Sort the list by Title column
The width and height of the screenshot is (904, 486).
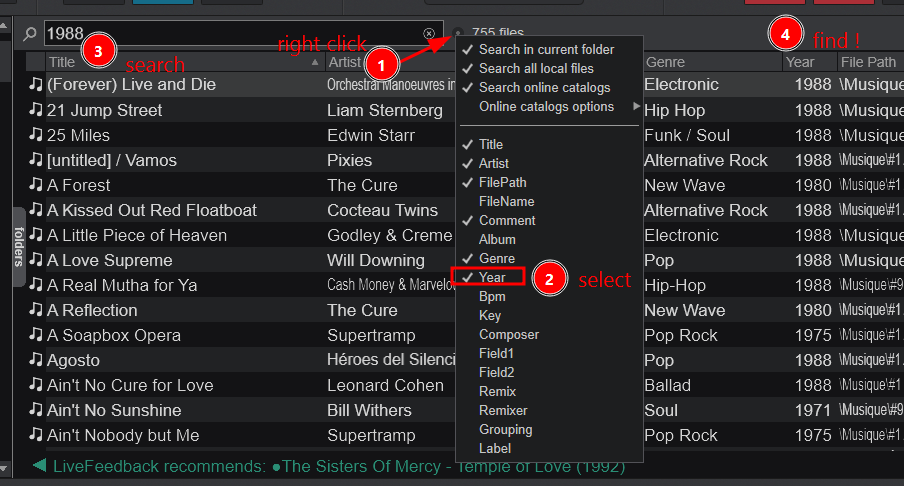pyautogui.click(x=180, y=62)
